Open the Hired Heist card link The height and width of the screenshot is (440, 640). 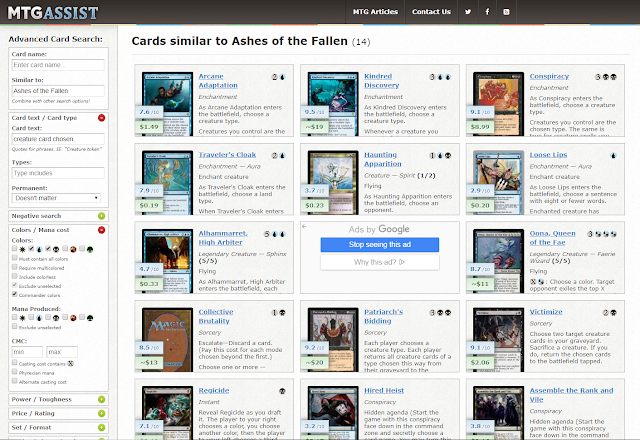(384, 391)
